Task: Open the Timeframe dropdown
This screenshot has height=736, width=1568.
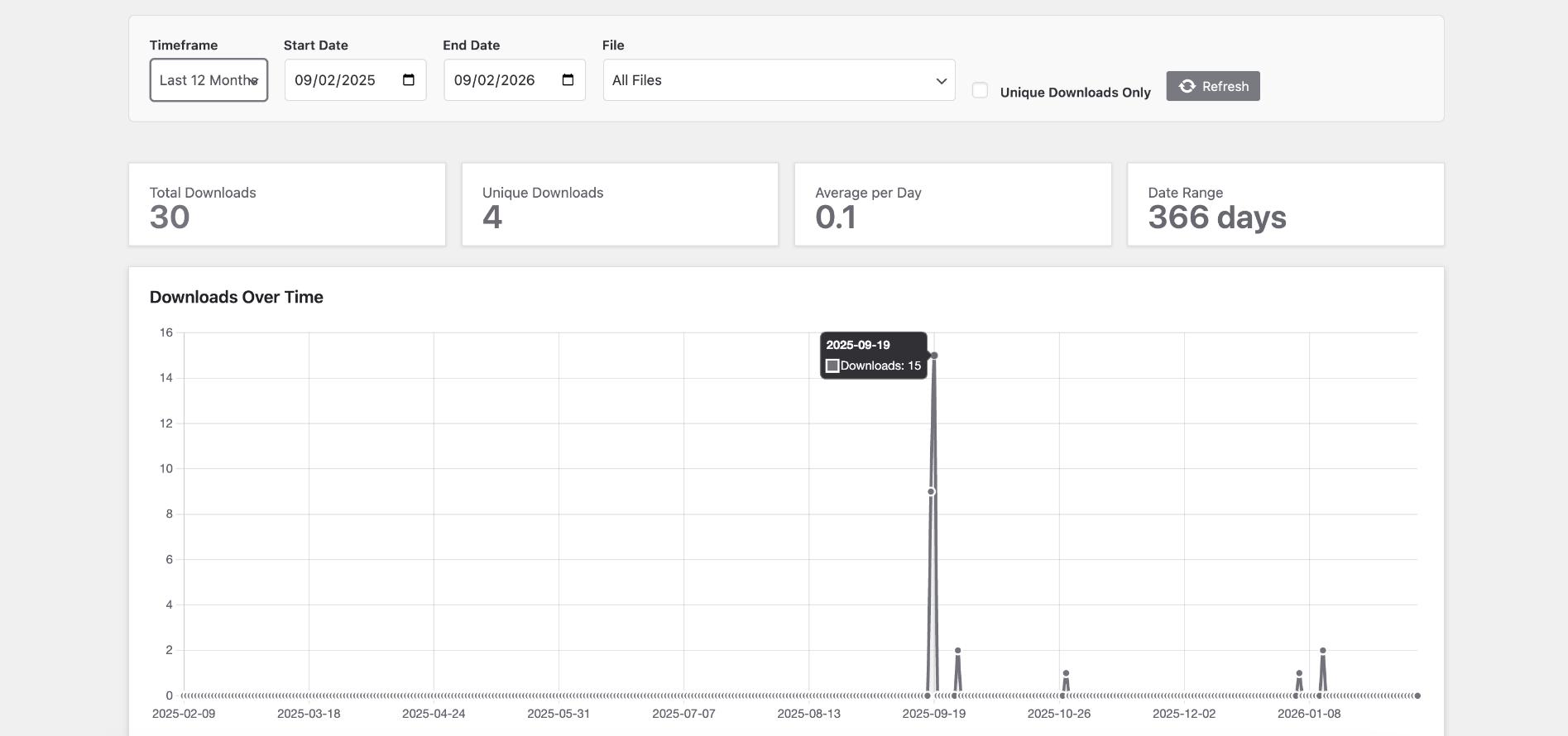Action: tap(209, 80)
